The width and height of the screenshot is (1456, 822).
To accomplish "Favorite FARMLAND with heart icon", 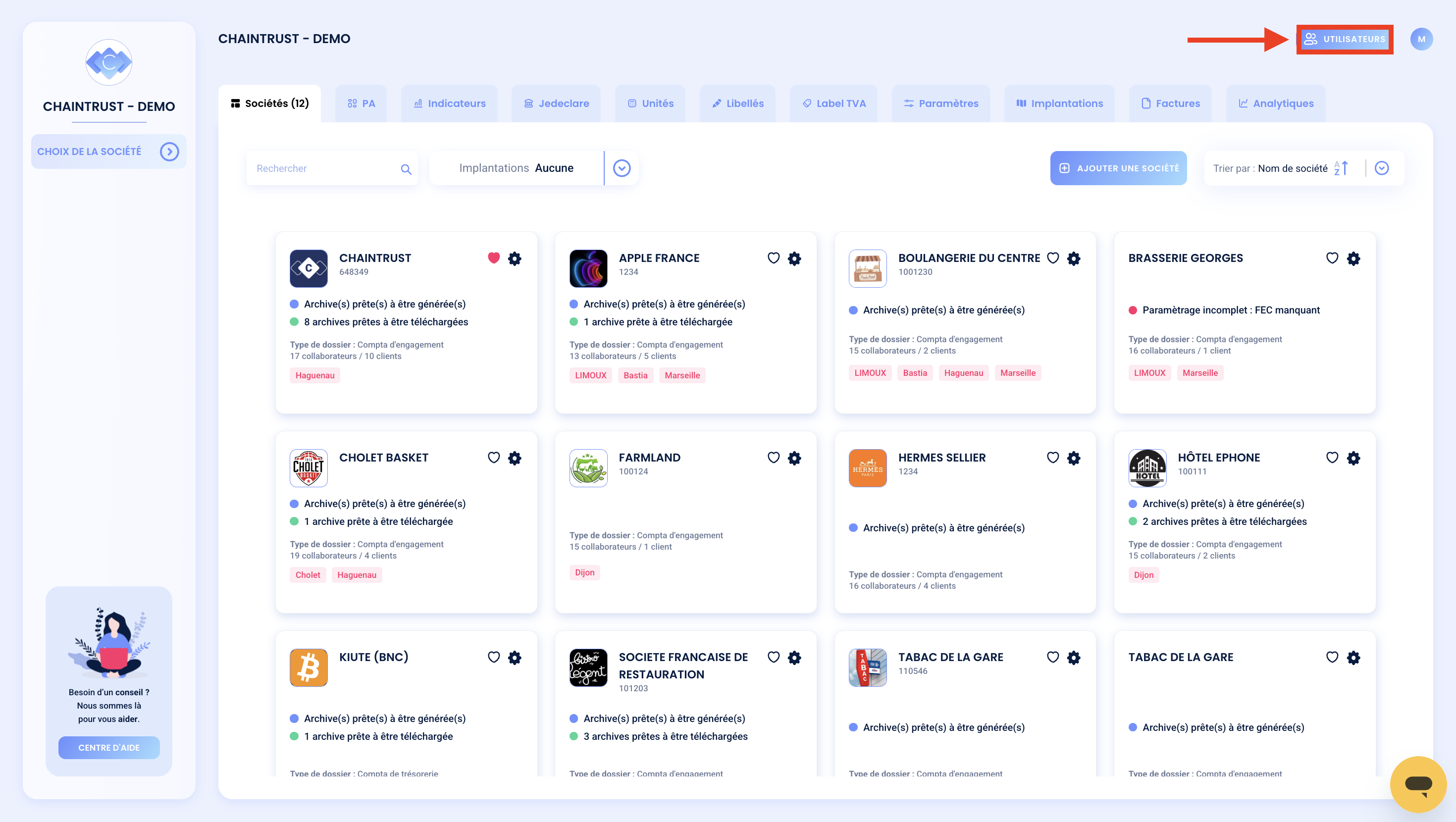I will click(x=773, y=458).
